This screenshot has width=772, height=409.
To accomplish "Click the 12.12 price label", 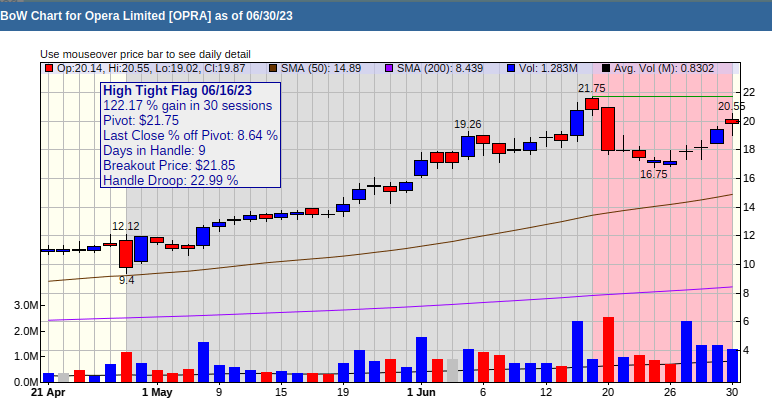I will [126, 226].
